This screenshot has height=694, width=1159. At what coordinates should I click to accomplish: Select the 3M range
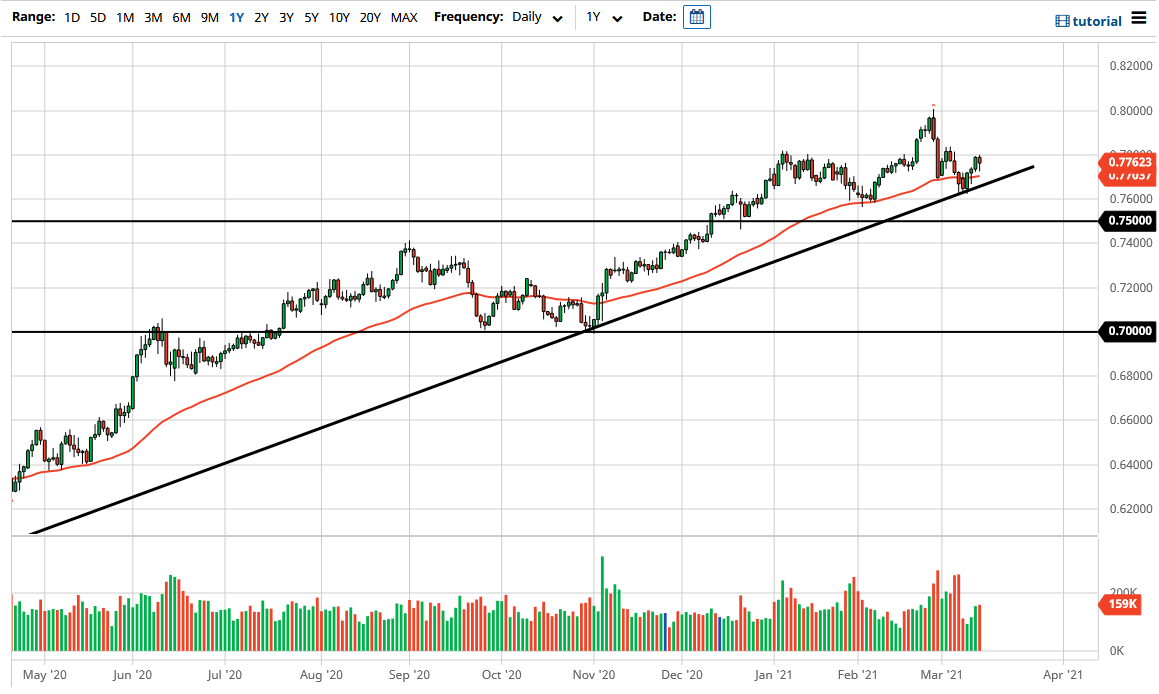(152, 17)
